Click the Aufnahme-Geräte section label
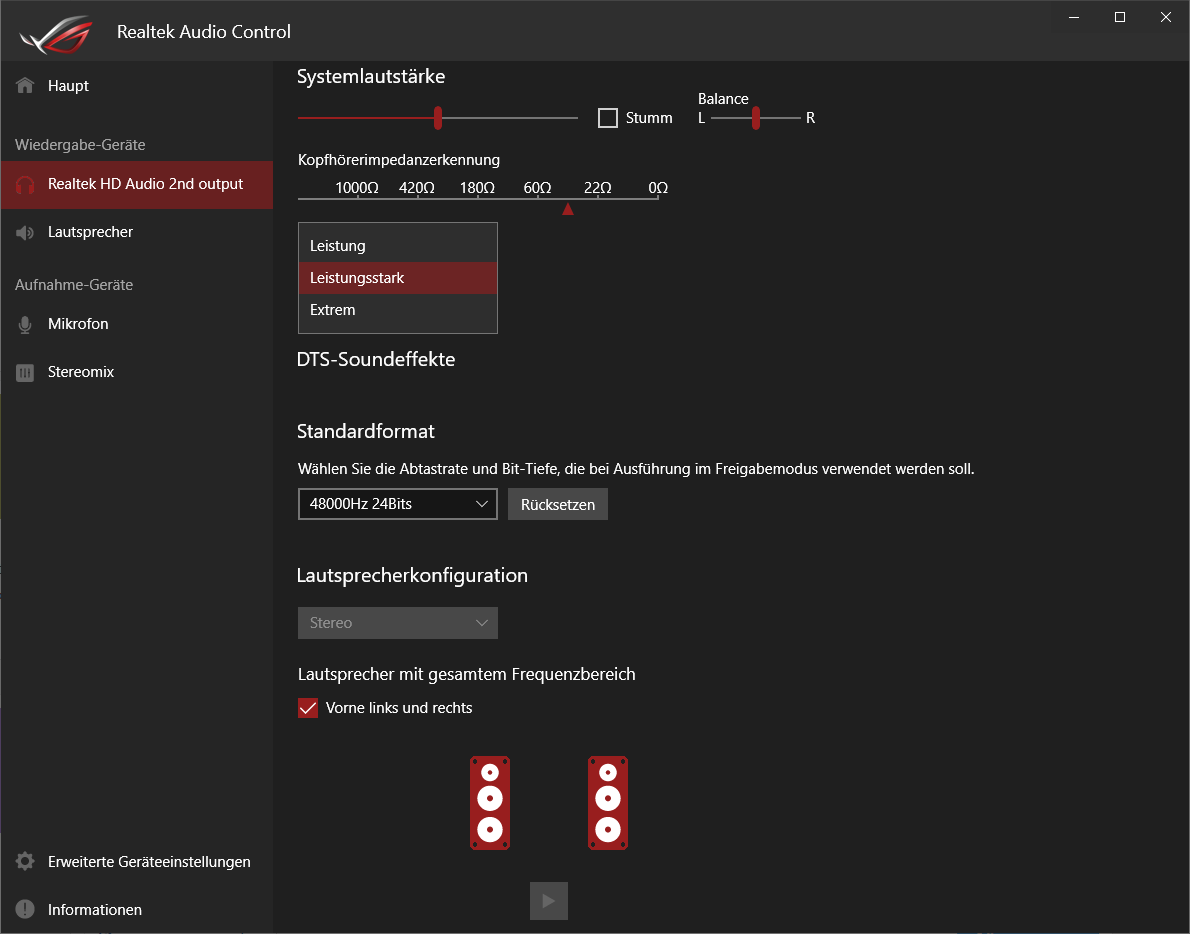 (x=74, y=285)
